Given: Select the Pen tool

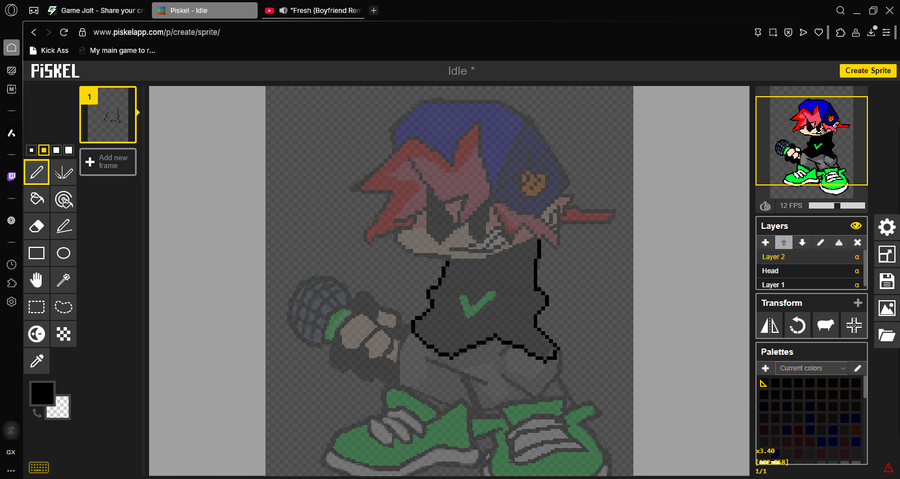Looking at the screenshot, I should (x=36, y=172).
